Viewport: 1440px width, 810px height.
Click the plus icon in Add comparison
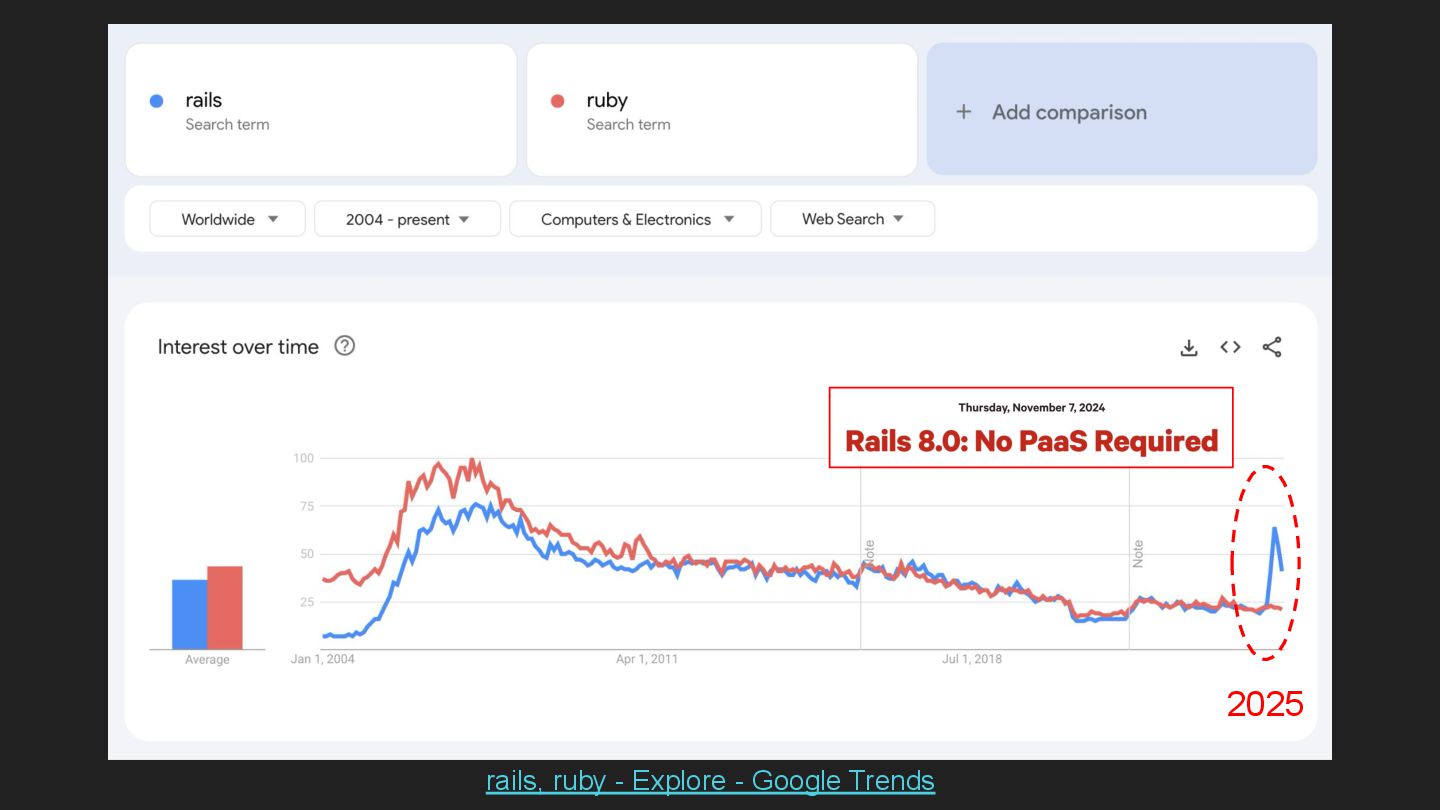coord(963,112)
